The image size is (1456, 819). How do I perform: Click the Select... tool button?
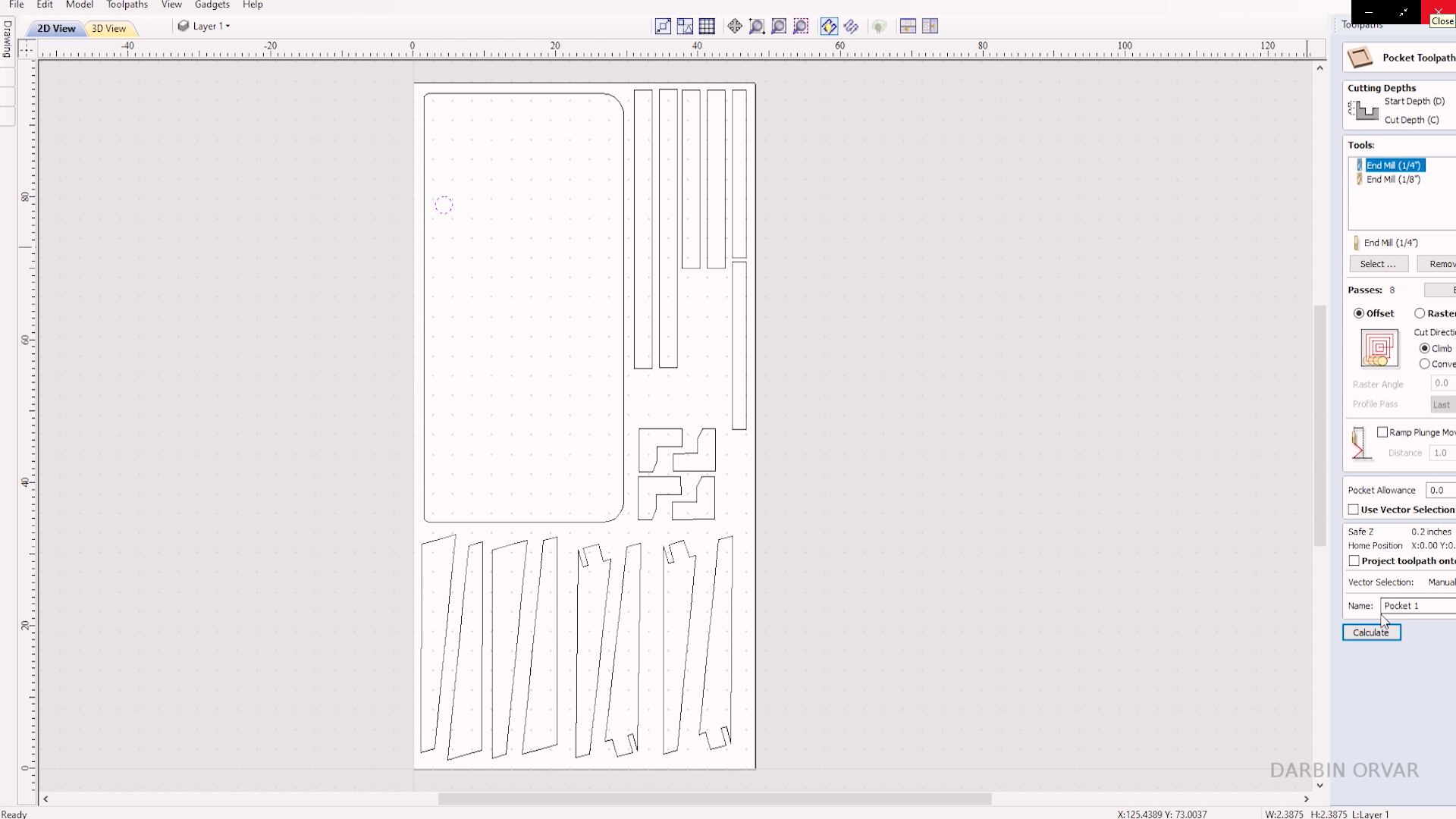pyautogui.click(x=1378, y=264)
